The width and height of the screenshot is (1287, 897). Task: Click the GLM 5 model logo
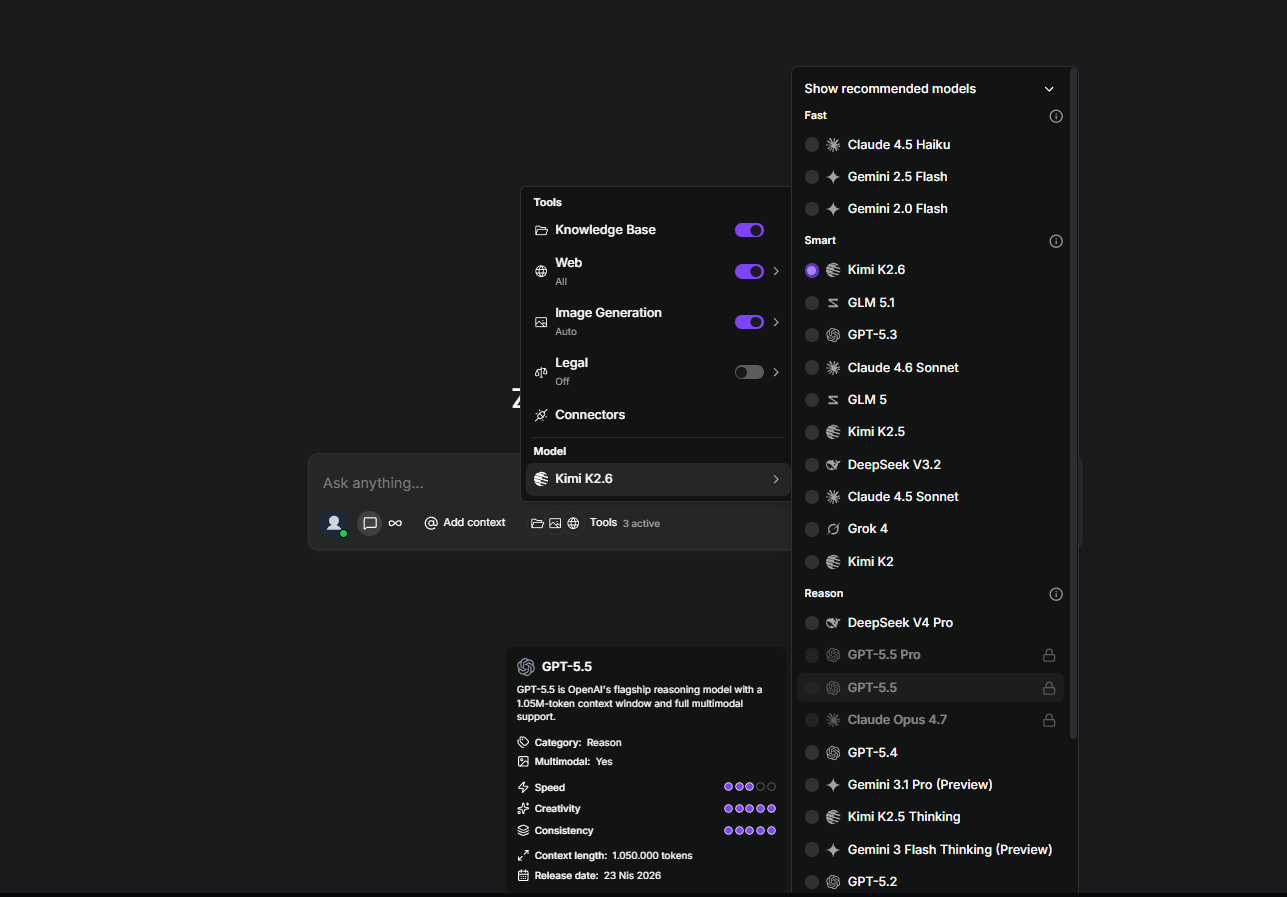(833, 400)
